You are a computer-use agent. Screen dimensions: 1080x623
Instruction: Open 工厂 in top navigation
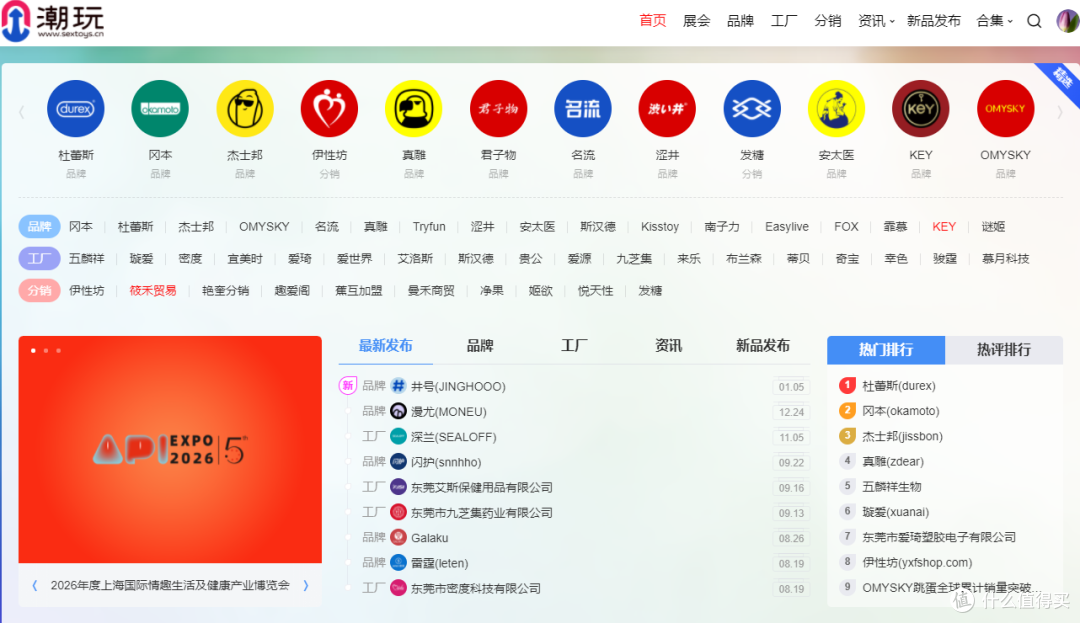point(784,21)
